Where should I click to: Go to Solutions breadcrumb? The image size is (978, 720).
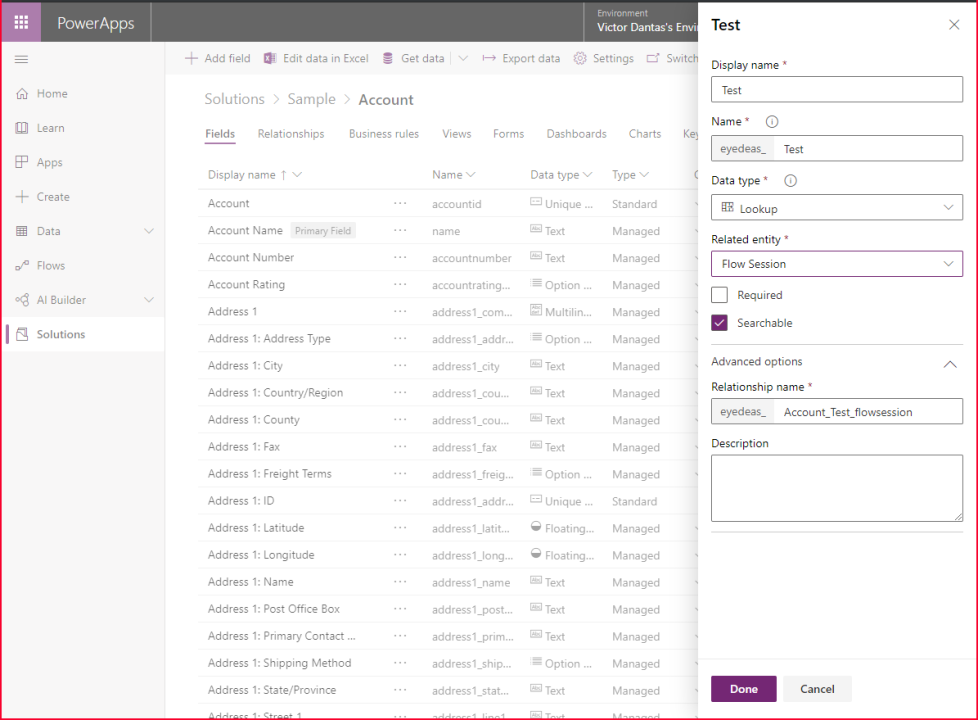click(235, 99)
